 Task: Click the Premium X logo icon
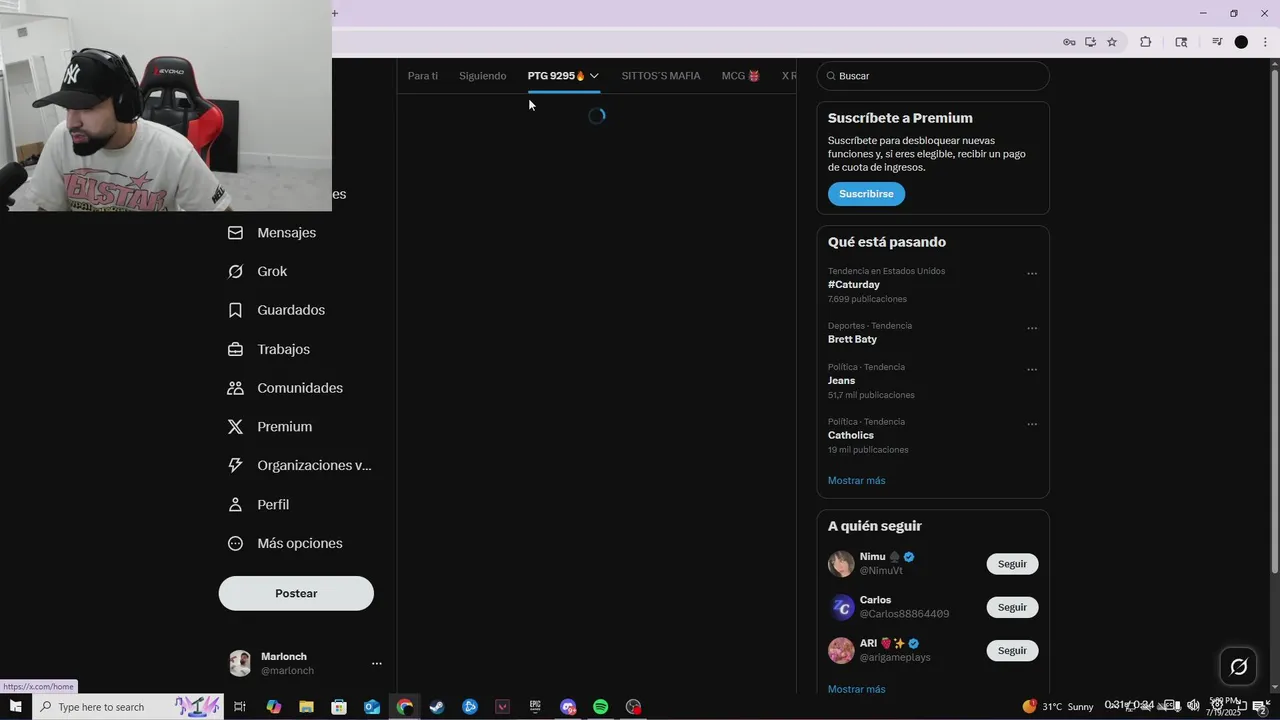point(235,426)
